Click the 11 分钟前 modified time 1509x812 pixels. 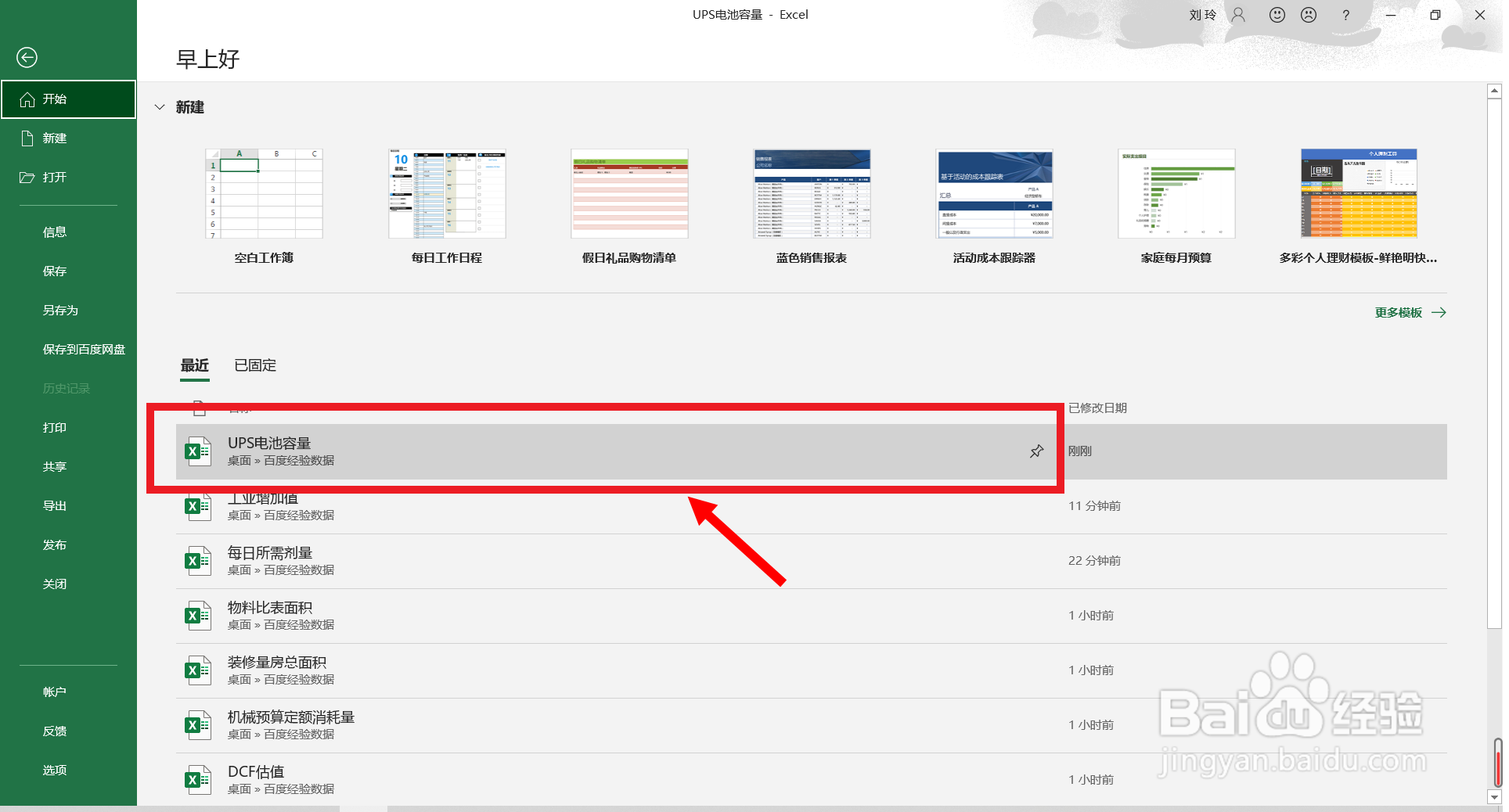1094,506
